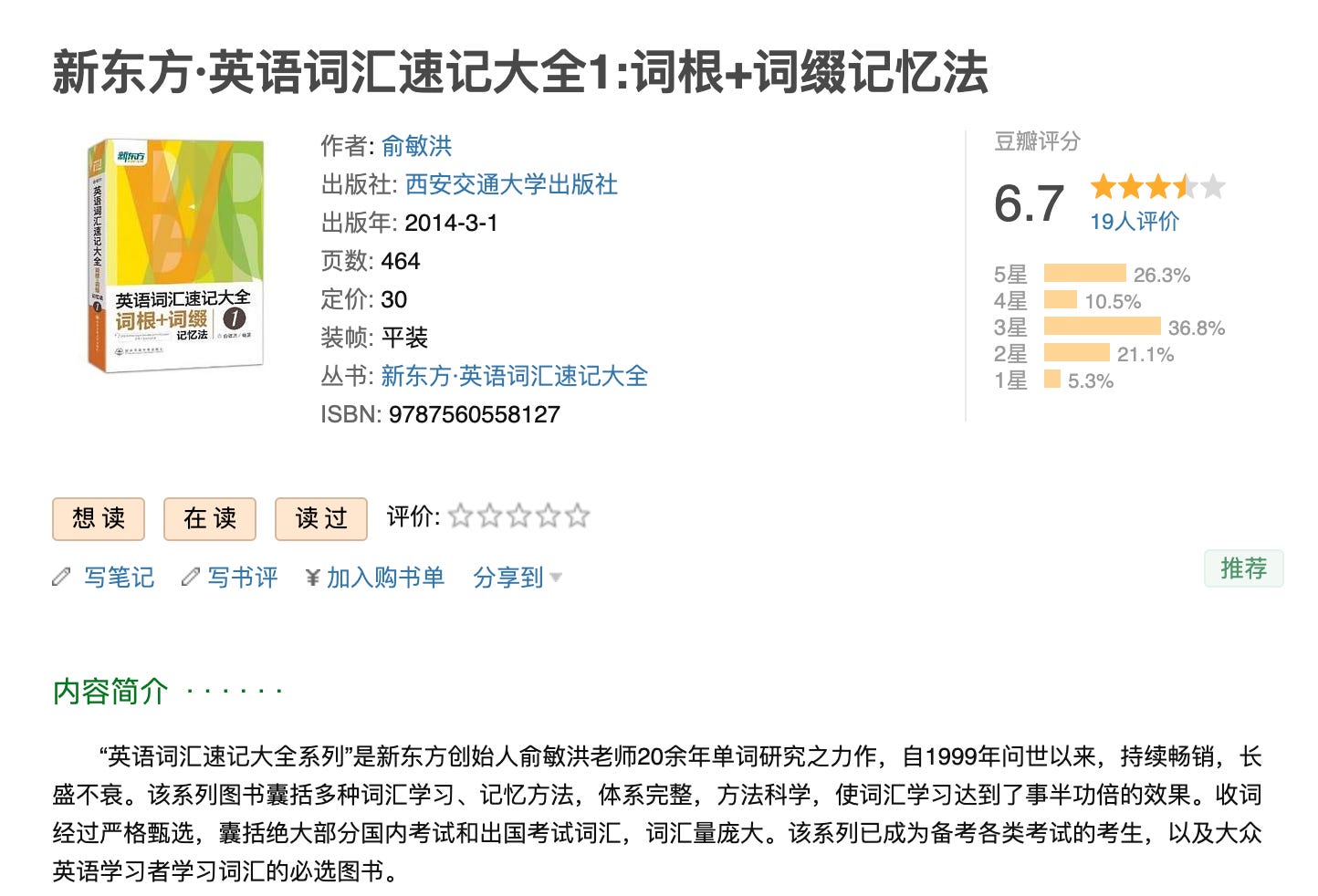Viewport: 1318px width, 896px height.
Task: Rate the book five stars
Action: [578, 516]
